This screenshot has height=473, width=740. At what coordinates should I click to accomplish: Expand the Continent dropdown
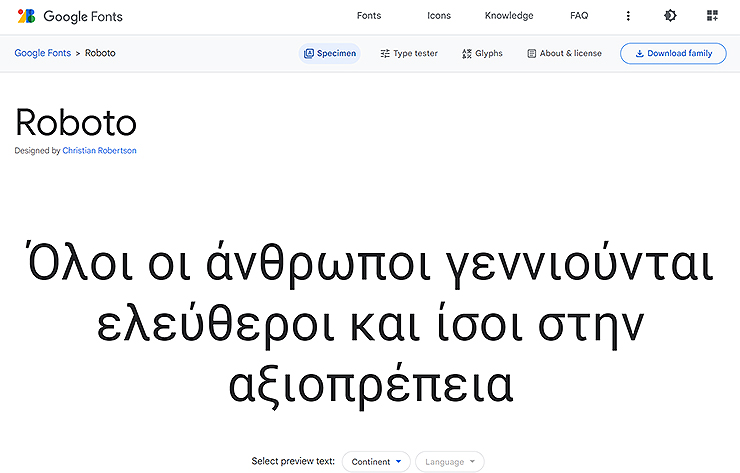pyautogui.click(x=376, y=462)
